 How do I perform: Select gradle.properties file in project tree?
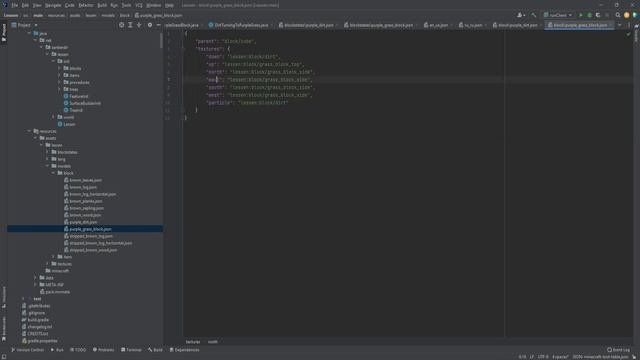42,340
